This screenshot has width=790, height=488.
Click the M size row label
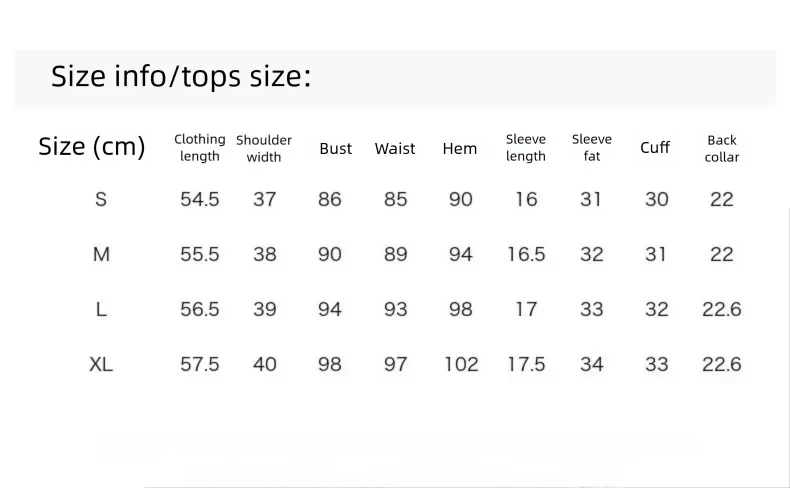click(101, 254)
